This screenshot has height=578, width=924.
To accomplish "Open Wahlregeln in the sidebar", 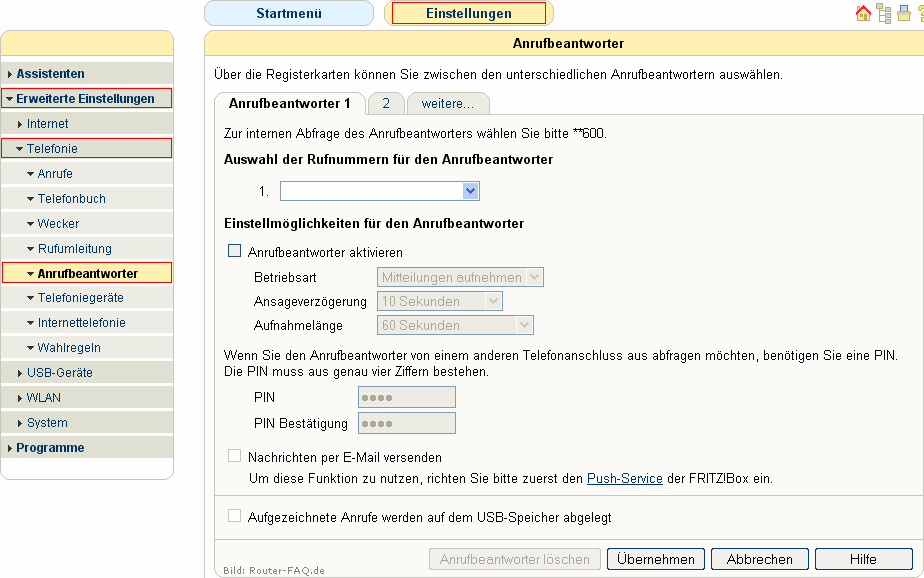I will tap(87, 348).
